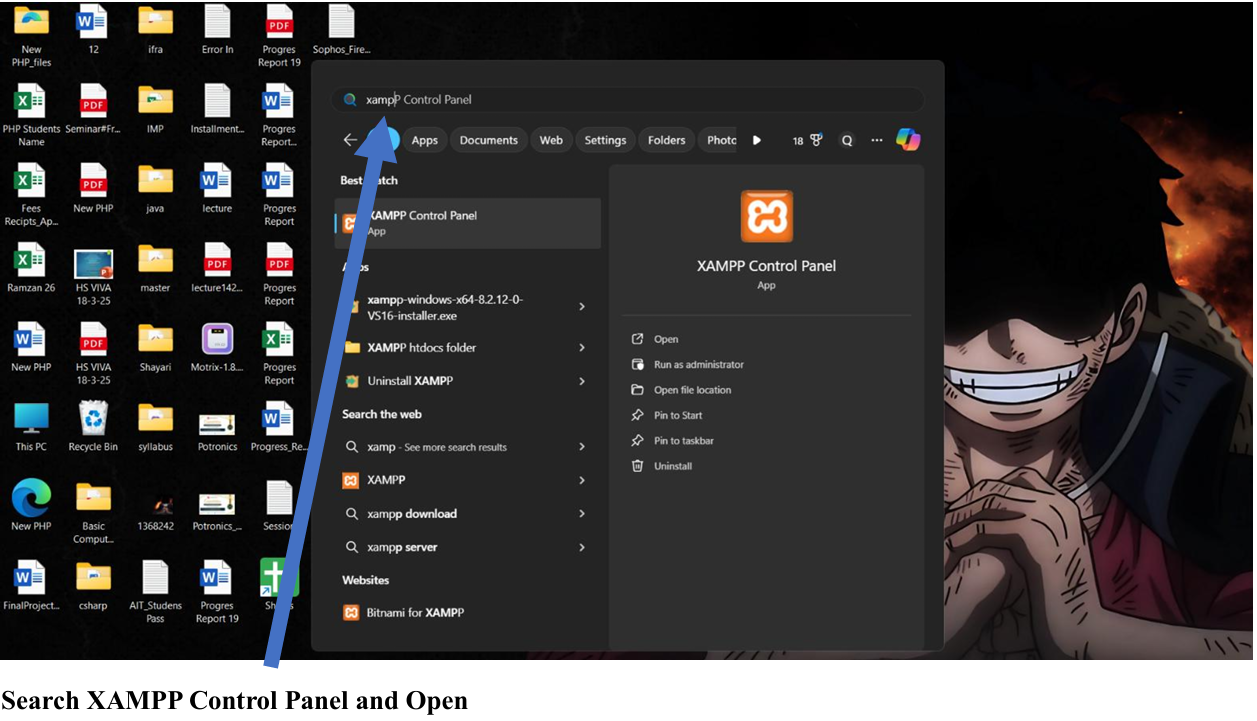The width and height of the screenshot is (1257, 721).
Task: Open Copilot from the search panel
Action: pos(908,140)
